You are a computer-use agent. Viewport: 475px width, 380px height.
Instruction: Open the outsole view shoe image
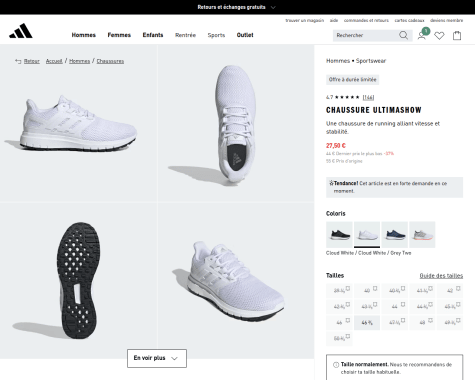tap(78, 281)
